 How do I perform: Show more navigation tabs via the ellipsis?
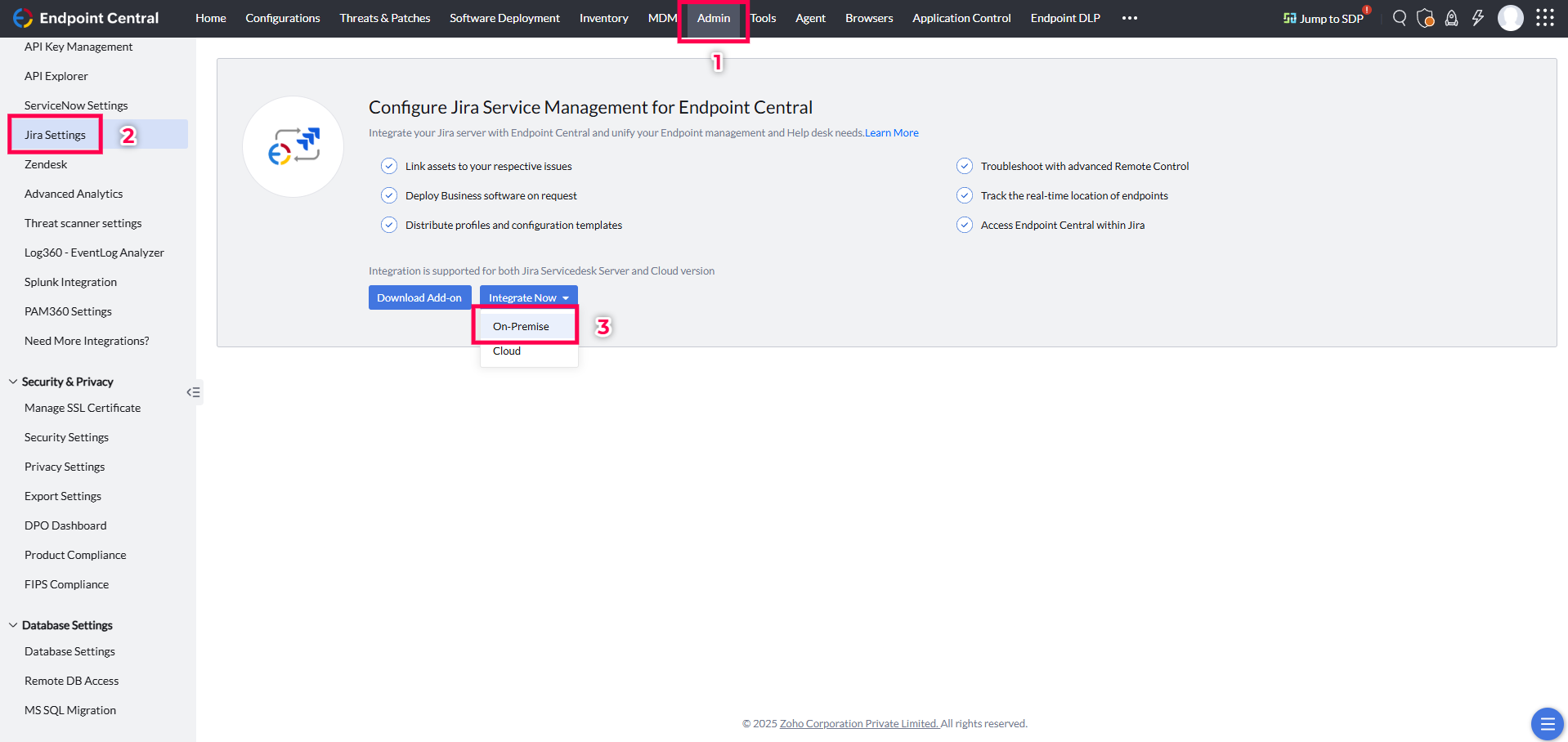[1130, 18]
